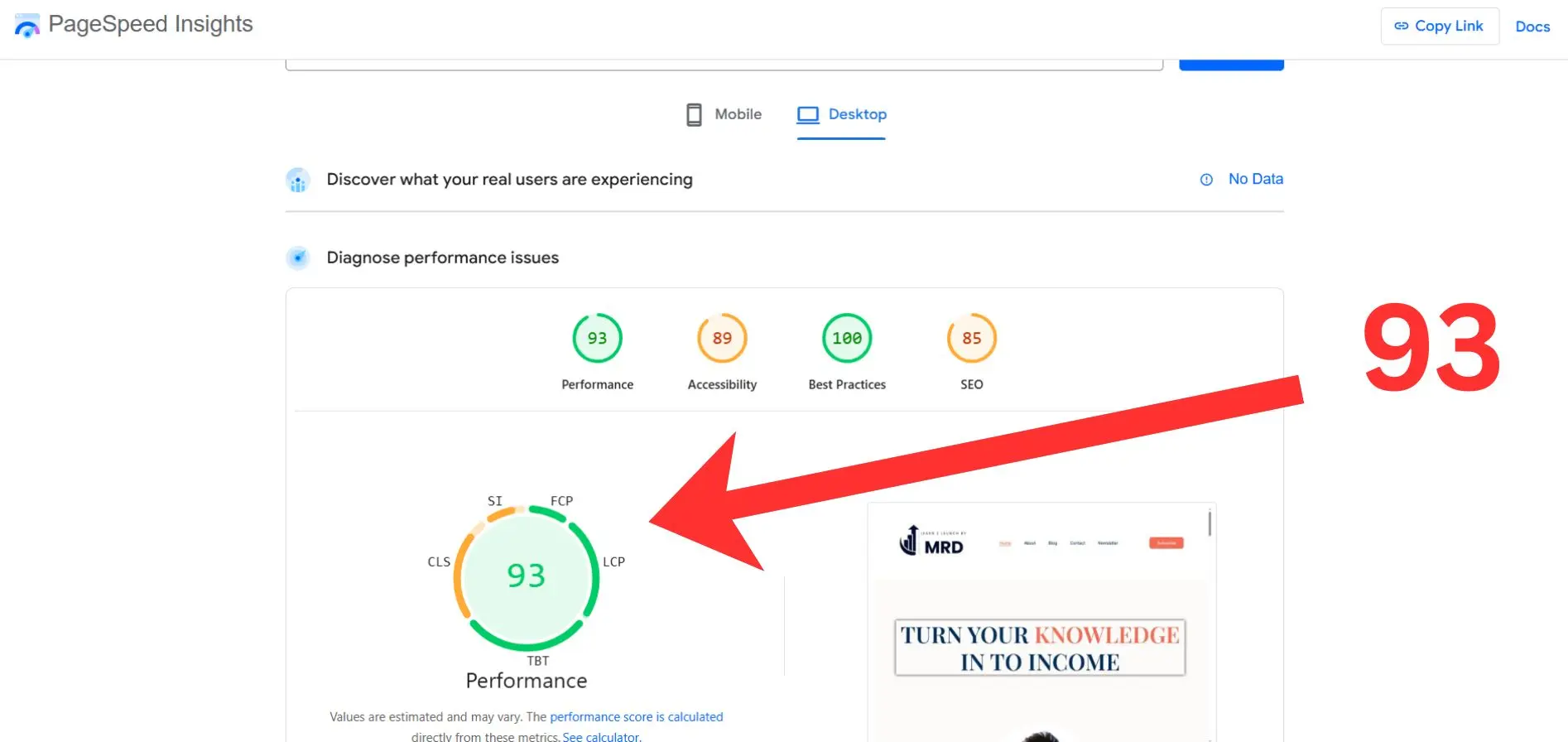
Task: Click the large Performance heading below gauge
Action: [527, 681]
